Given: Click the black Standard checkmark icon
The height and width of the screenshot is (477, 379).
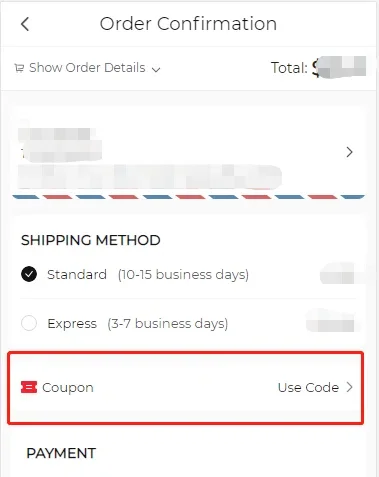Looking at the screenshot, I should [29, 274].
